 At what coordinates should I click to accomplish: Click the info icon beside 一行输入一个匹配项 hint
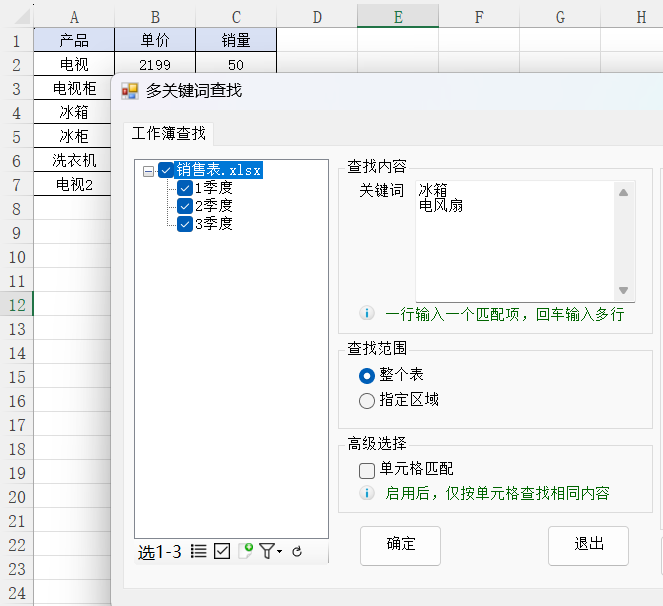point(367,314)
